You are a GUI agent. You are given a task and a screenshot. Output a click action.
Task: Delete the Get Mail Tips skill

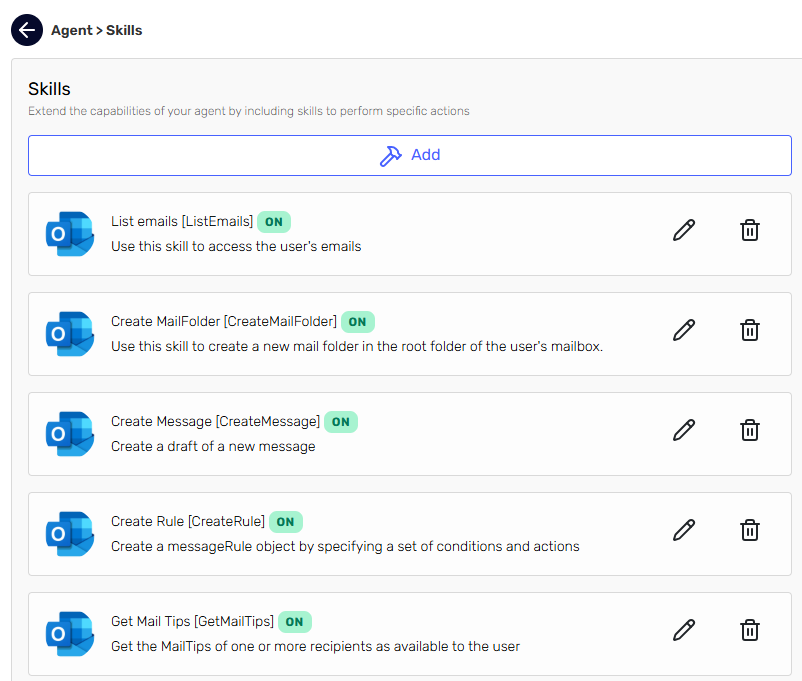749,630
